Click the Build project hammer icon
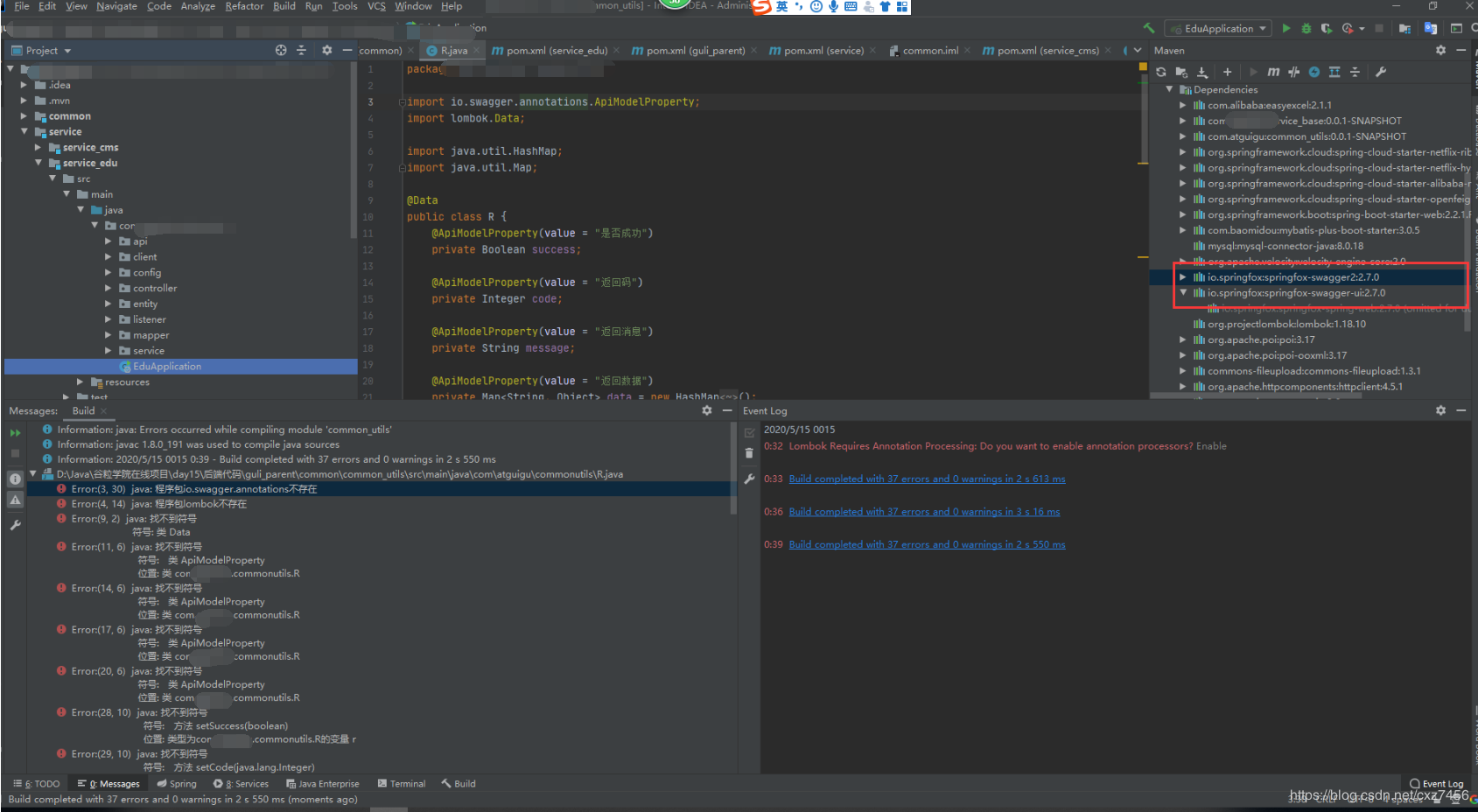1478x812 pixels. pos(1149,28)
